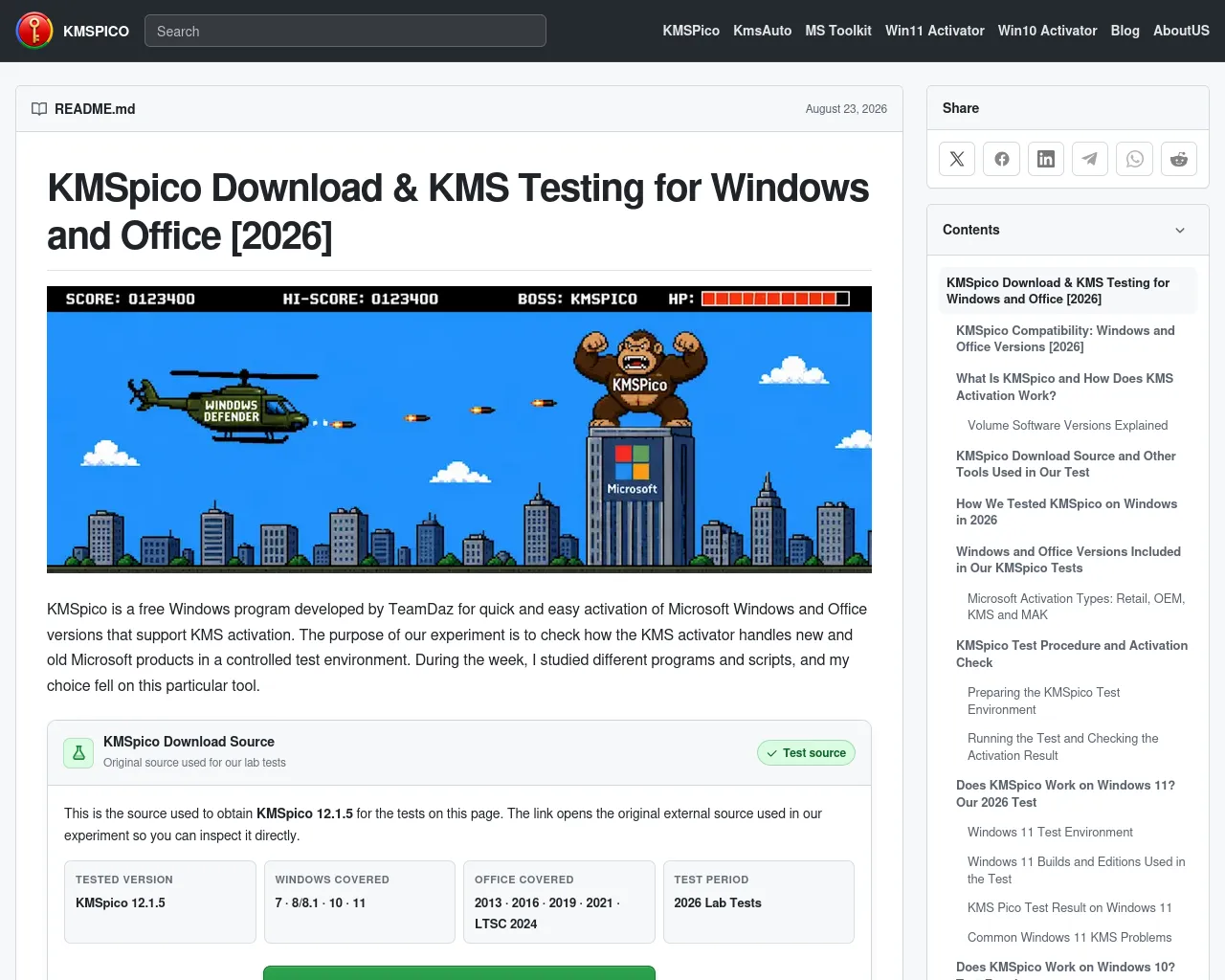Share the page on Facebook
The width and height of the screenshot is (1225, 980).
click(1002, 159)
